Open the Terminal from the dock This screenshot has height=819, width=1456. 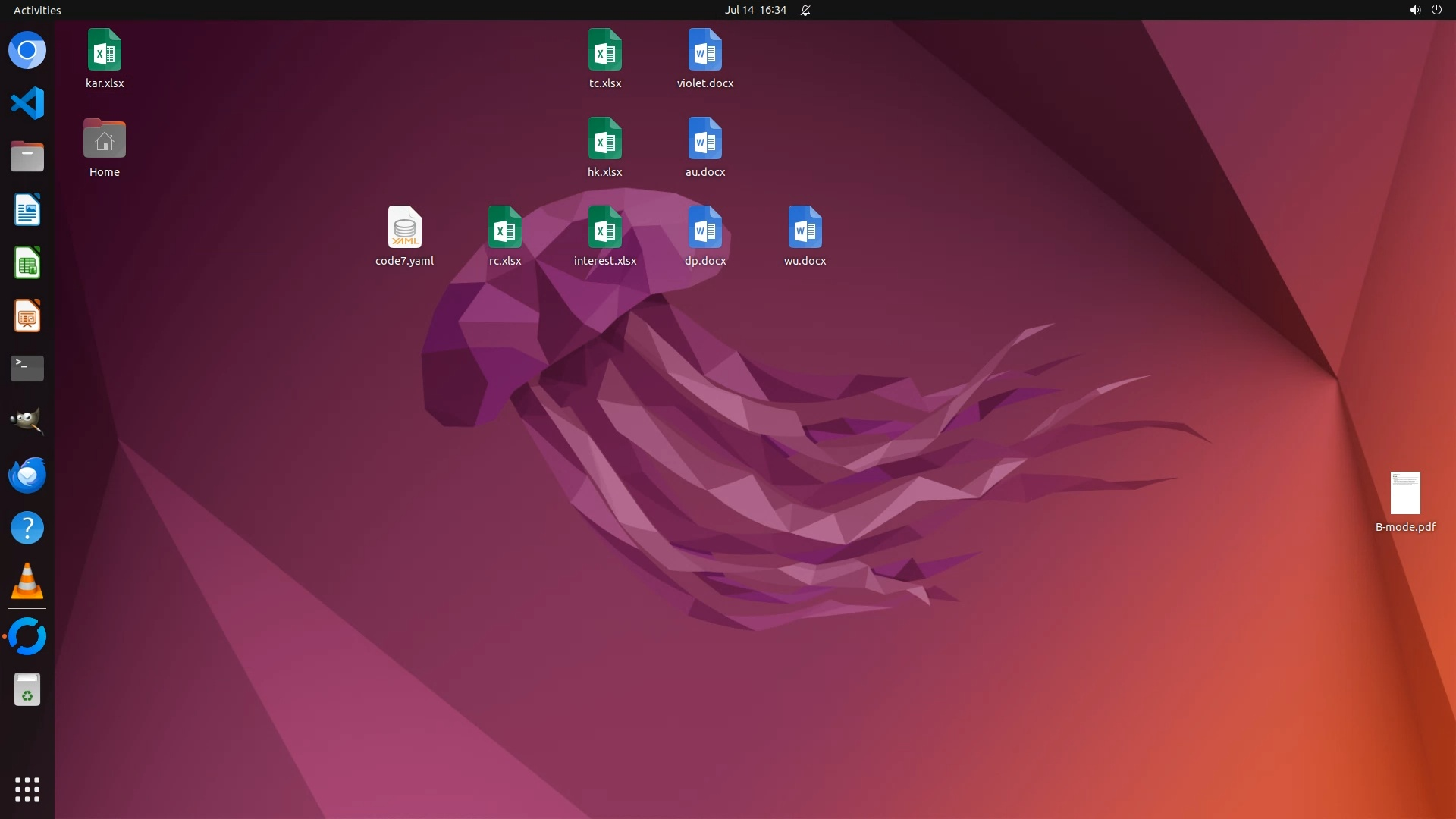point(27,369)
